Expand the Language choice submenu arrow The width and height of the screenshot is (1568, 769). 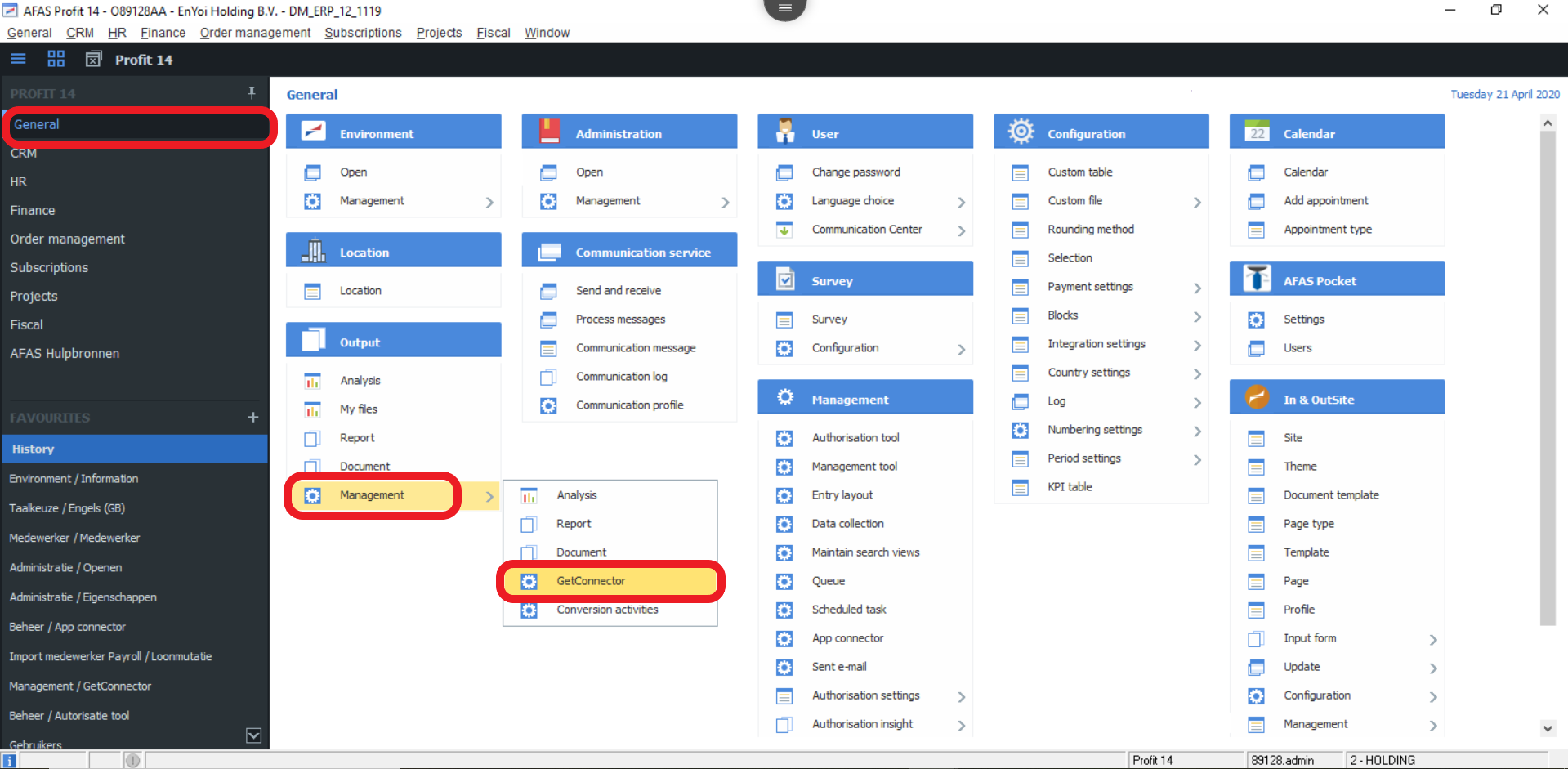[961, 202]
